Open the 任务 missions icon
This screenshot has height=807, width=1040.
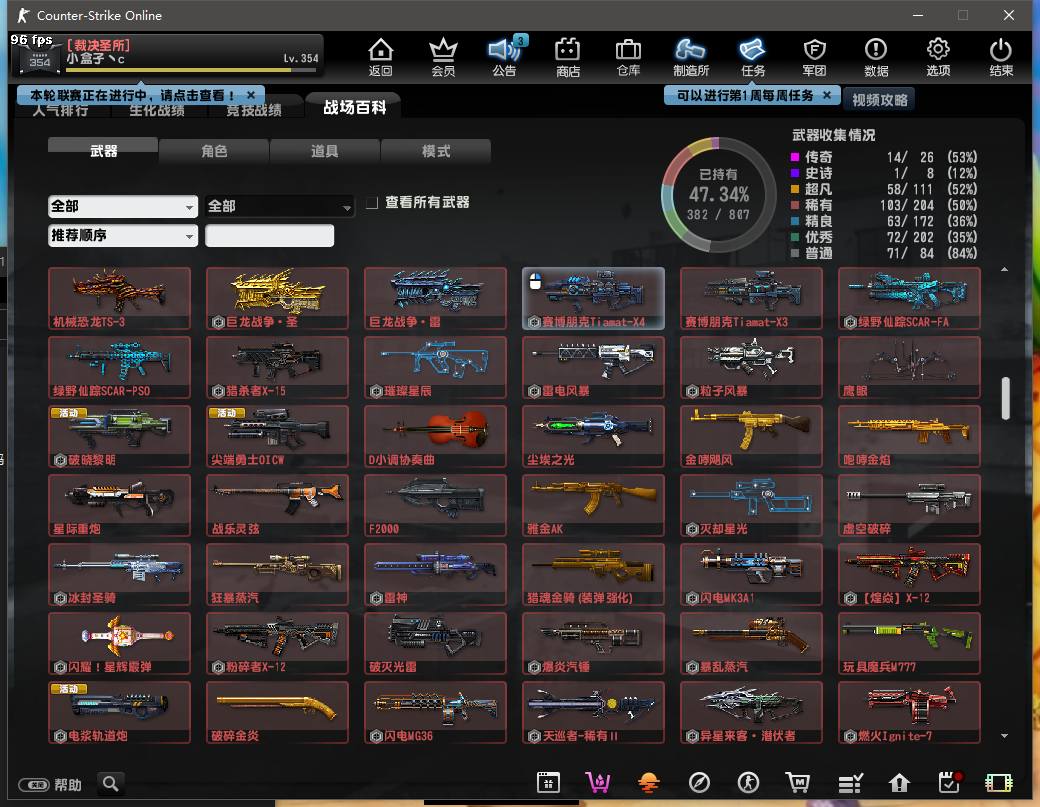click(753, 58)
